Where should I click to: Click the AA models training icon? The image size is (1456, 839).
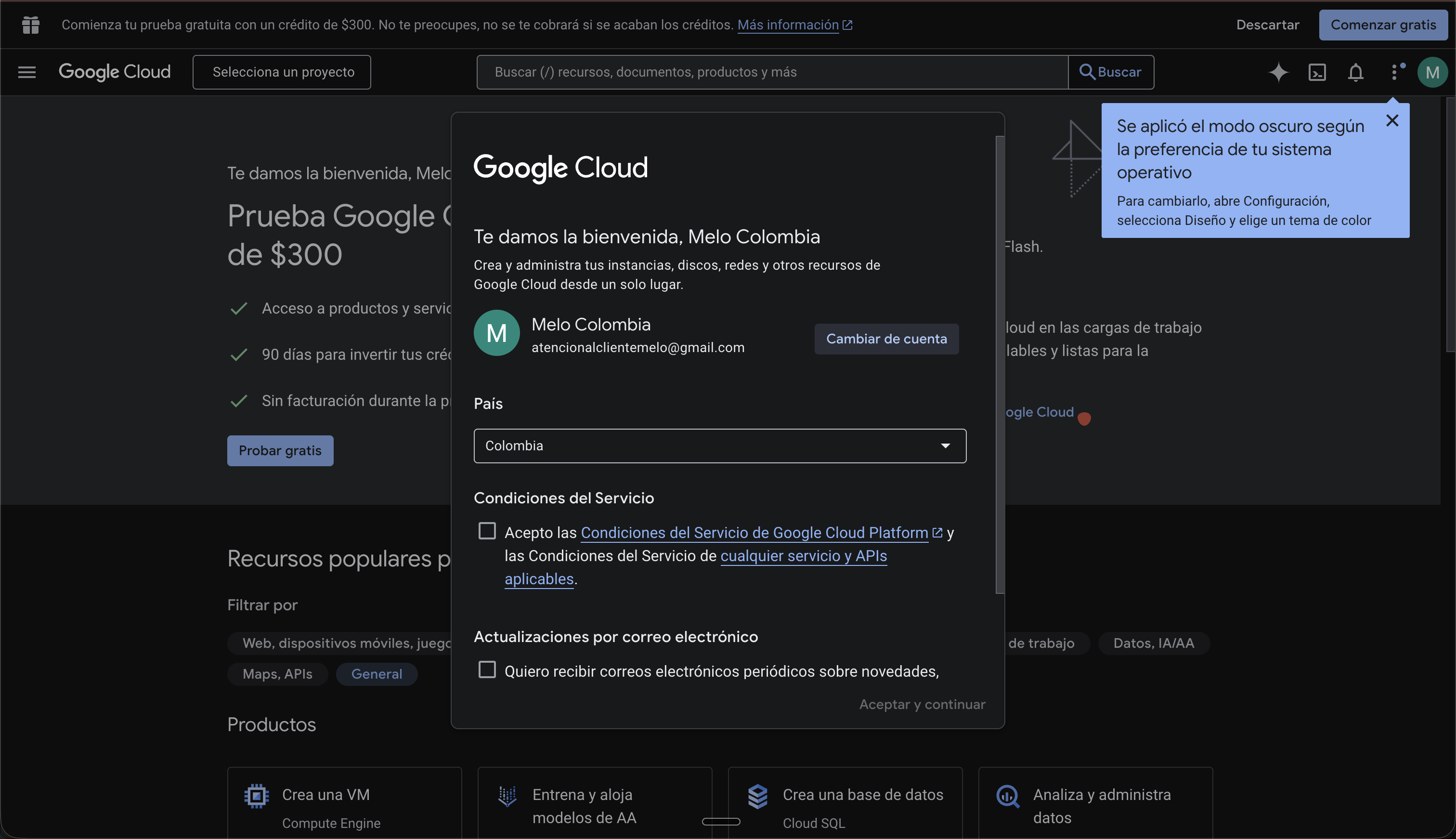pyautogui.click(x=507, y=795)
